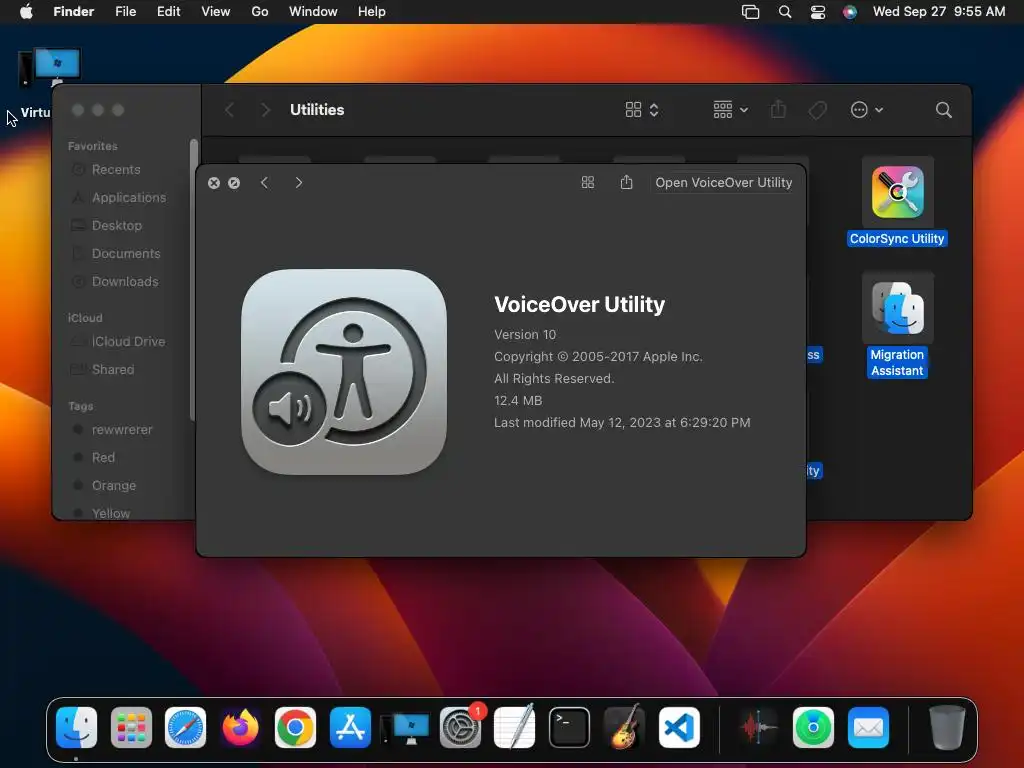Select the Migration Assistant icon in Finder

click(898, 308)
